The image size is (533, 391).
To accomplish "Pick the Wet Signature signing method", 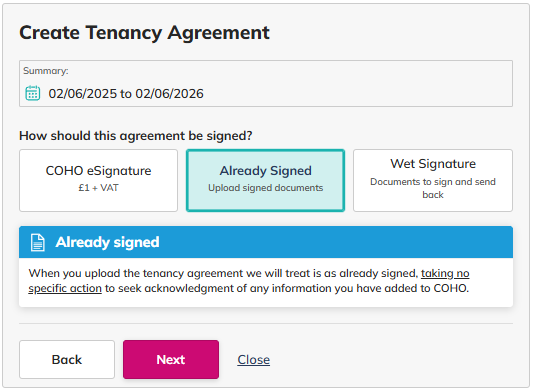I will pyautogui.click(x=433, y=181).
